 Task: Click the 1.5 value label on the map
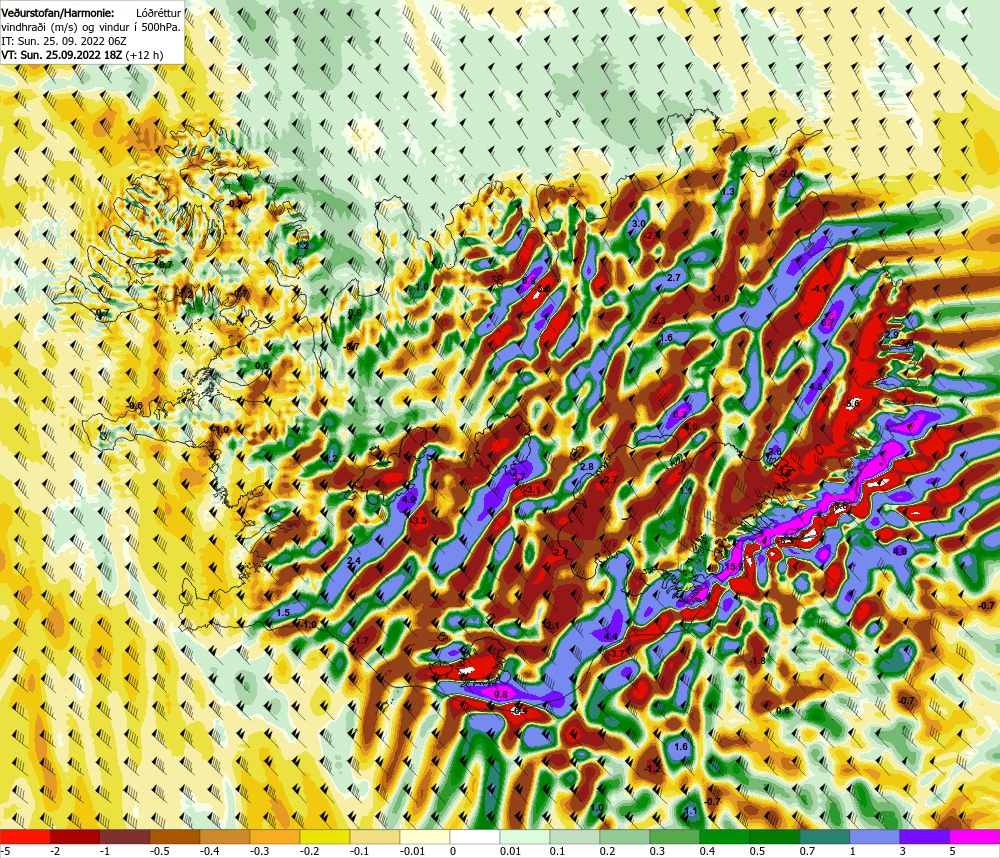point(284,612)
